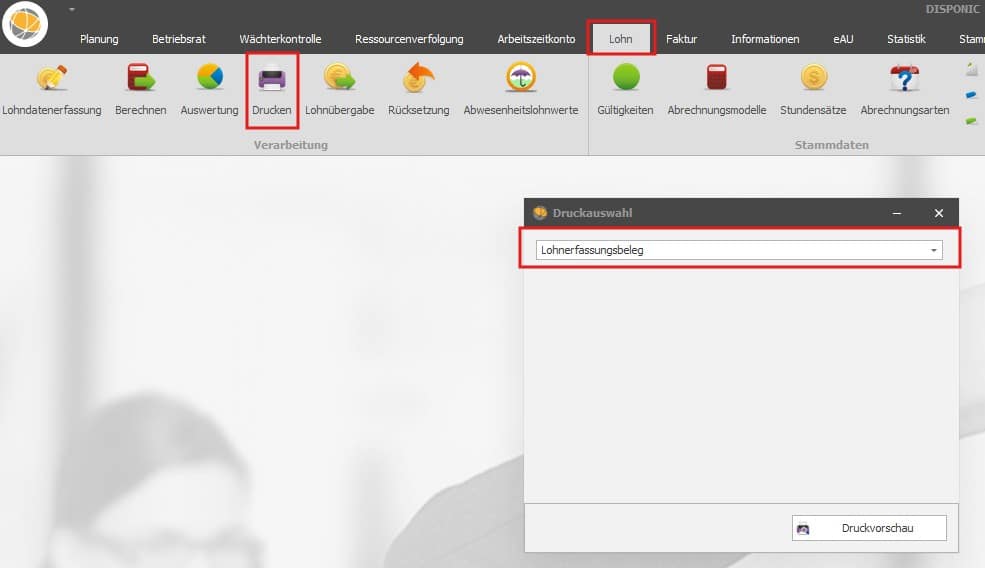
Task: Minimize the Druckauswahl dialog
Action: point(897,213)
